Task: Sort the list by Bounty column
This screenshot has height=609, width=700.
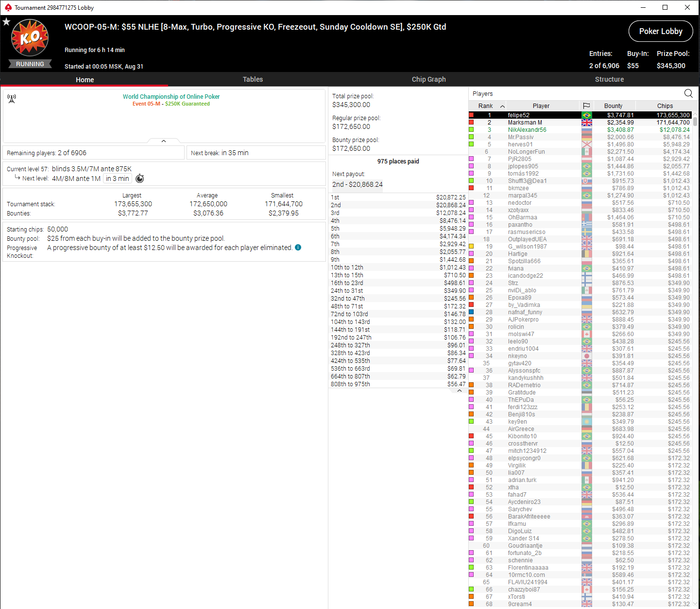Action: point(613,106)
